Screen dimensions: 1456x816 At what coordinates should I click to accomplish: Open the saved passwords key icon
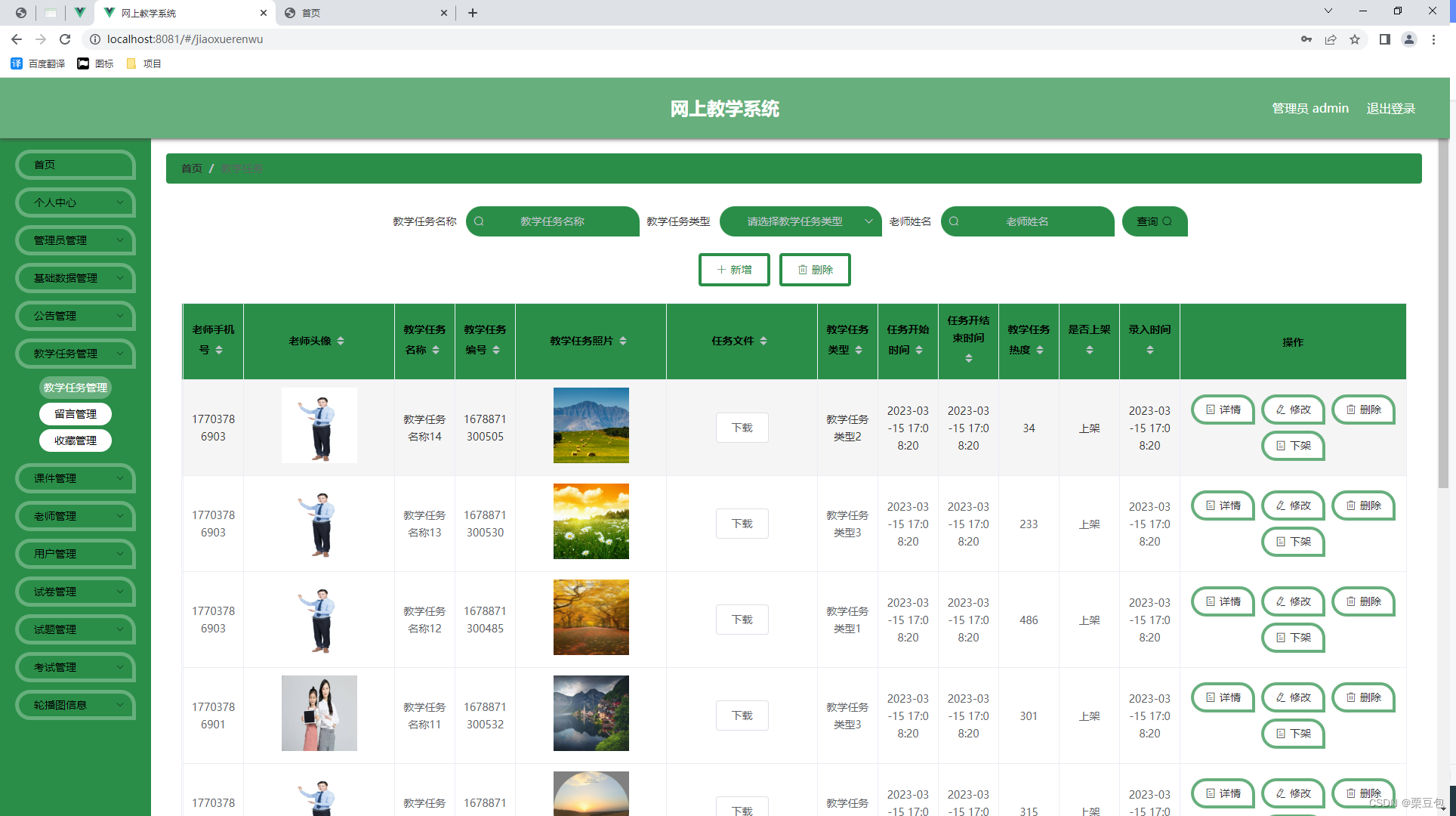coord(1306,39)
